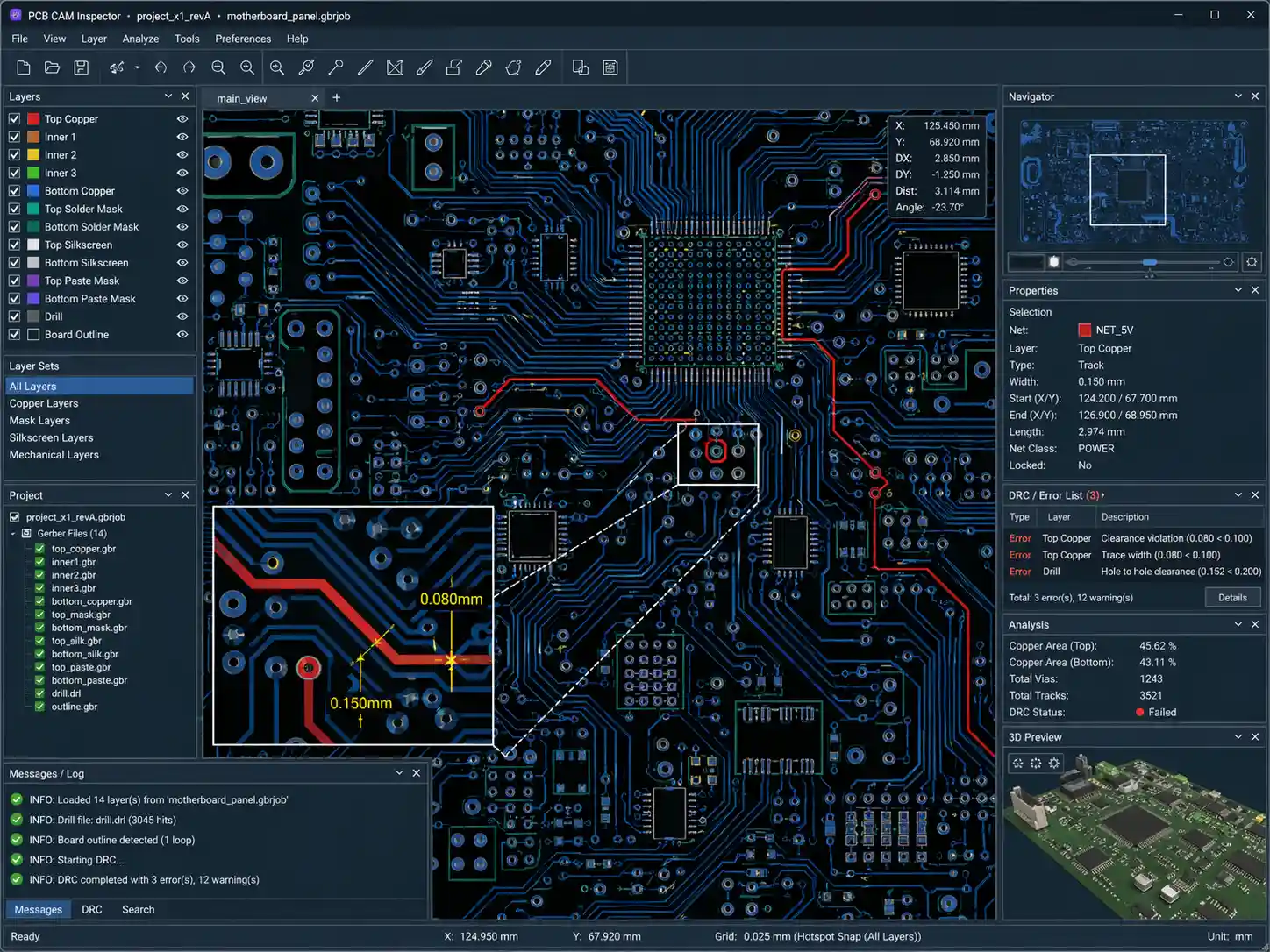Activate the measurement tool
Viewport: 1270px width, 952px height.
[366, 67]
